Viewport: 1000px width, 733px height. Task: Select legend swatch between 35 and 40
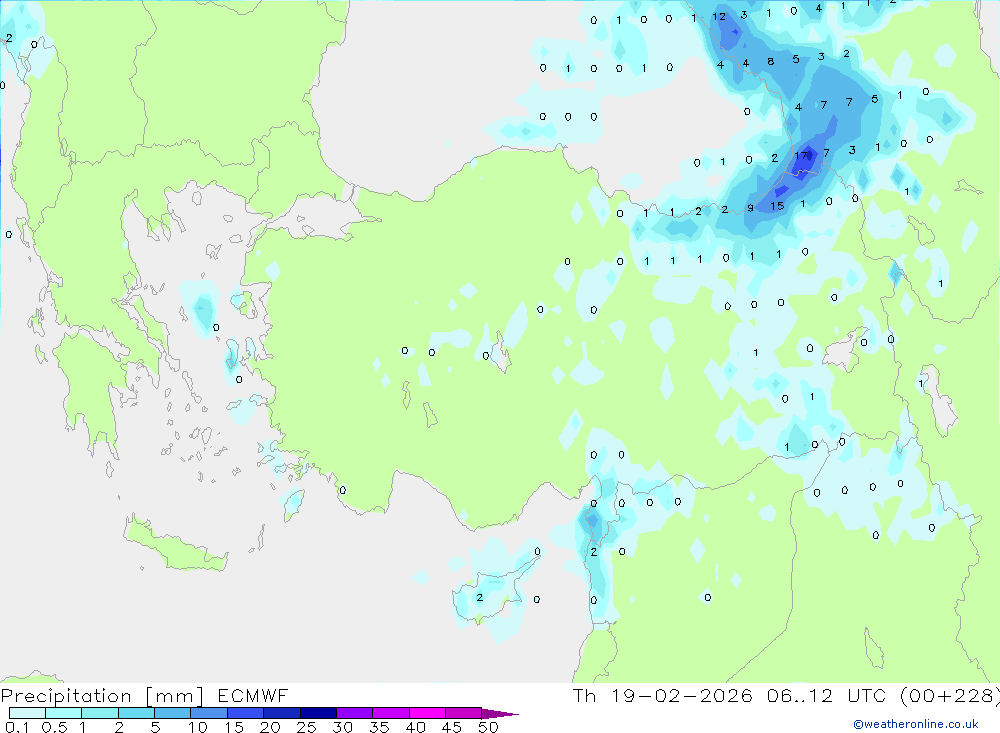pyautogui.click(x=391, y=713)
